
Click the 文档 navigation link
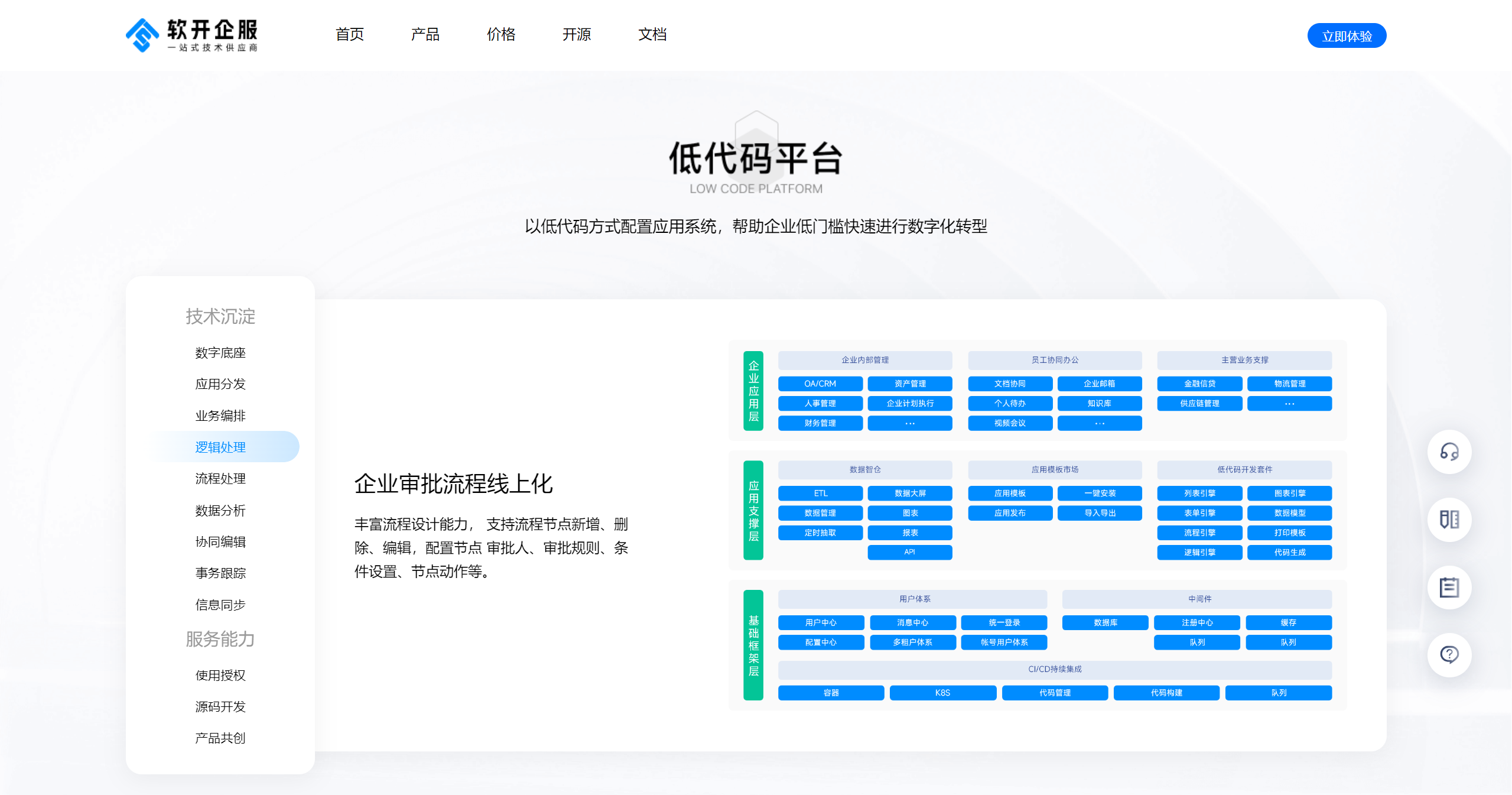[652, 35]
